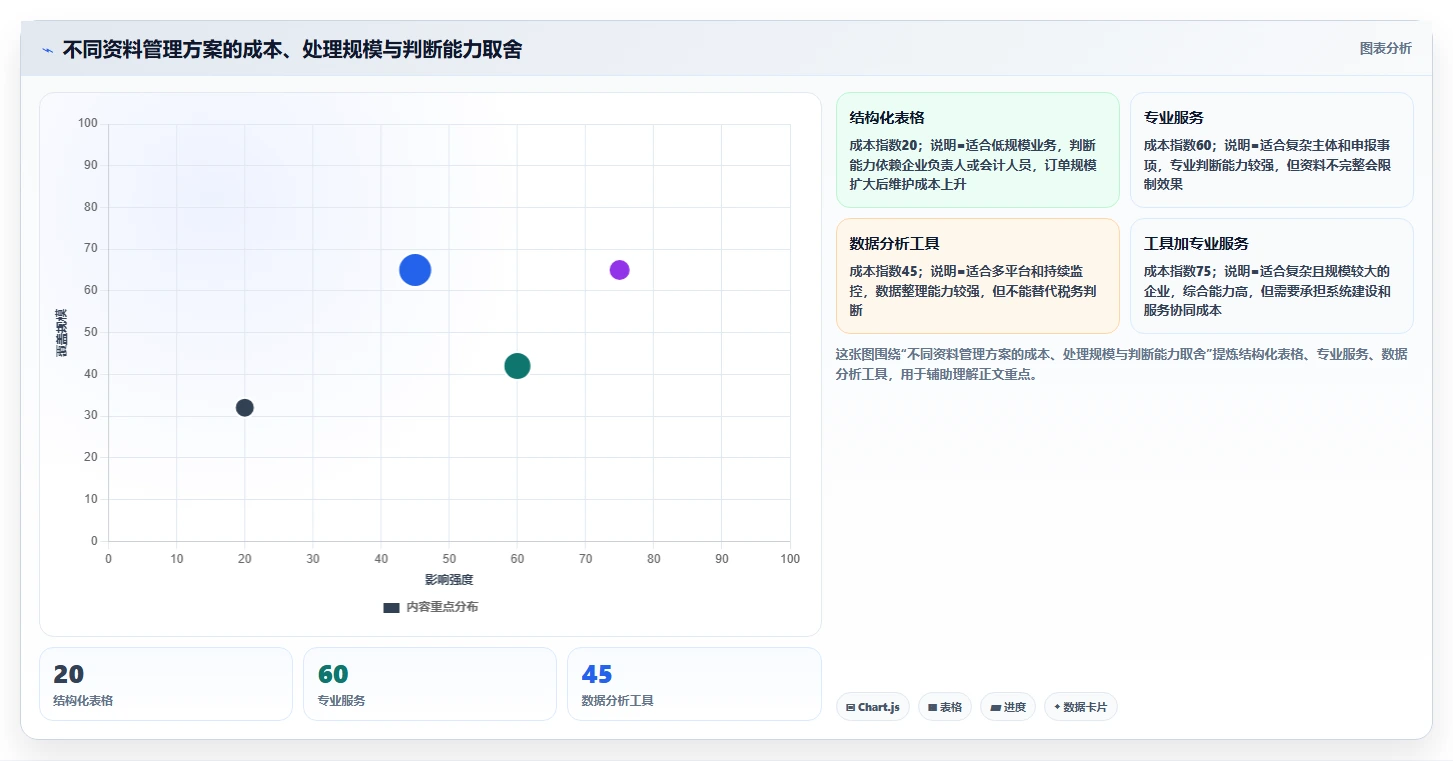Click the 表格 tag chip
The height and width of the screenshot is (761, 1453).
pos(944,707)
